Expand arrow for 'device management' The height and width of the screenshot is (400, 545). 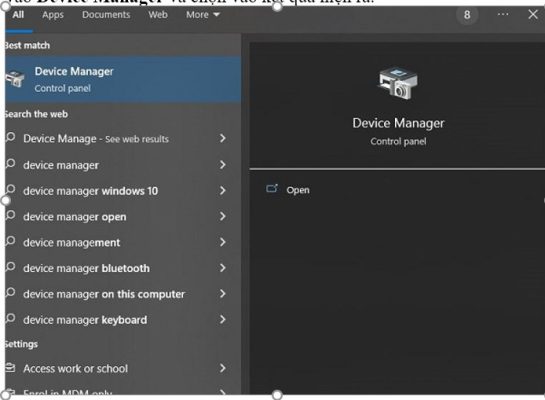click(223, 242)
